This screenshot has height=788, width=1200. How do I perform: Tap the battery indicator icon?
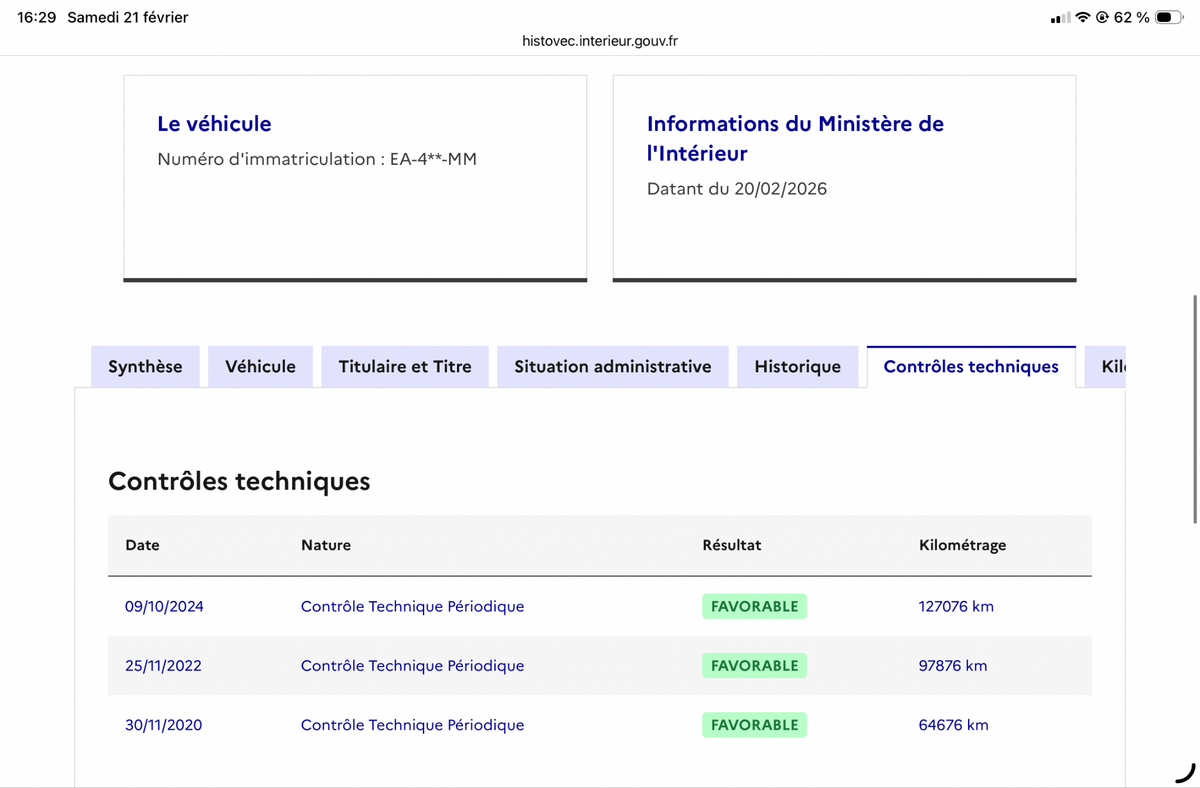point(1169,17)
